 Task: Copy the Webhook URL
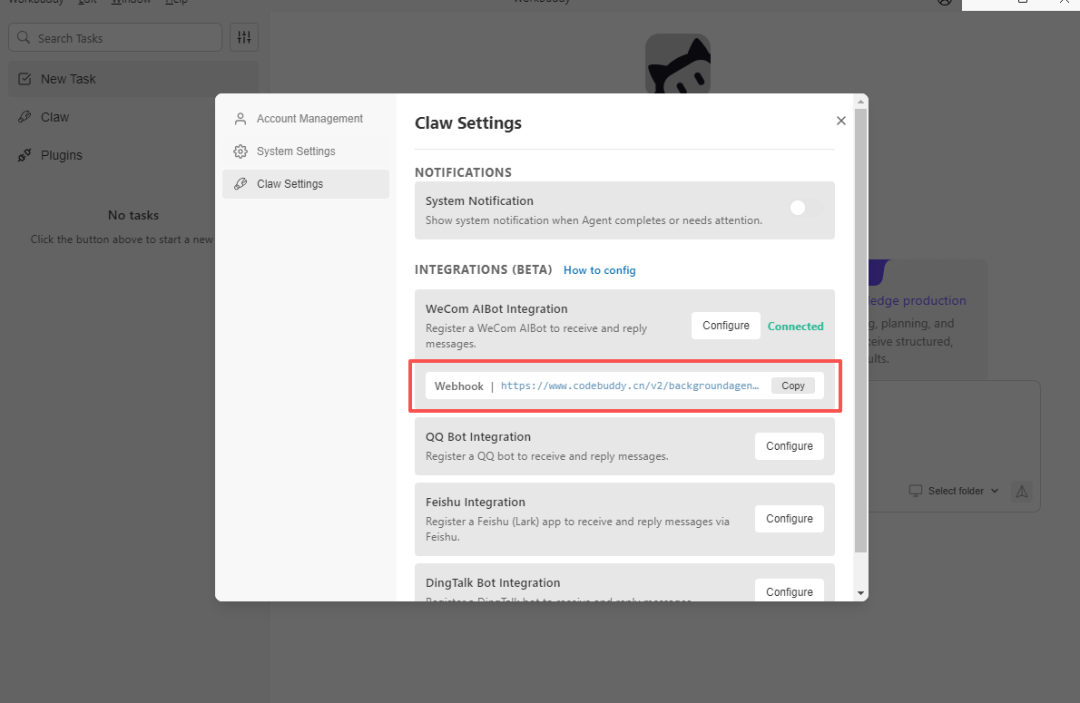click(793, 386)
